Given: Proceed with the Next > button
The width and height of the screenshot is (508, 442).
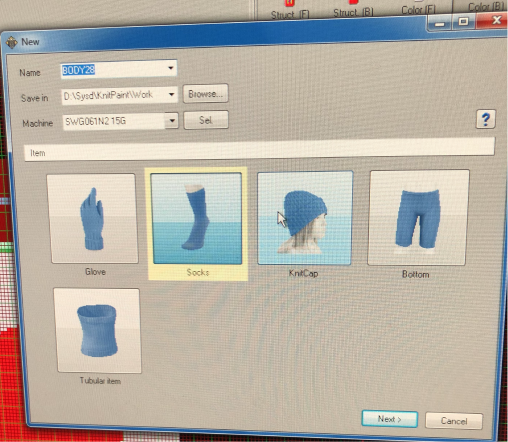Looking at the screenshot, I should tap(390, 419).
